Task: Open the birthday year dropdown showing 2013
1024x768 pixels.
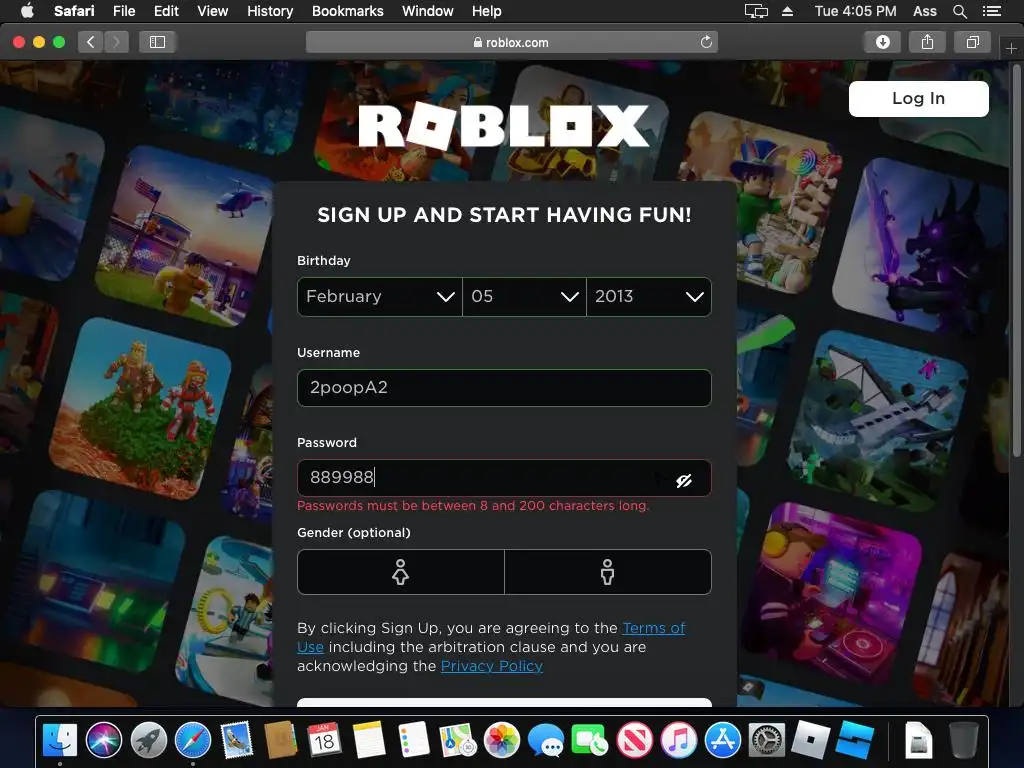Action: (x=648, y=297)
